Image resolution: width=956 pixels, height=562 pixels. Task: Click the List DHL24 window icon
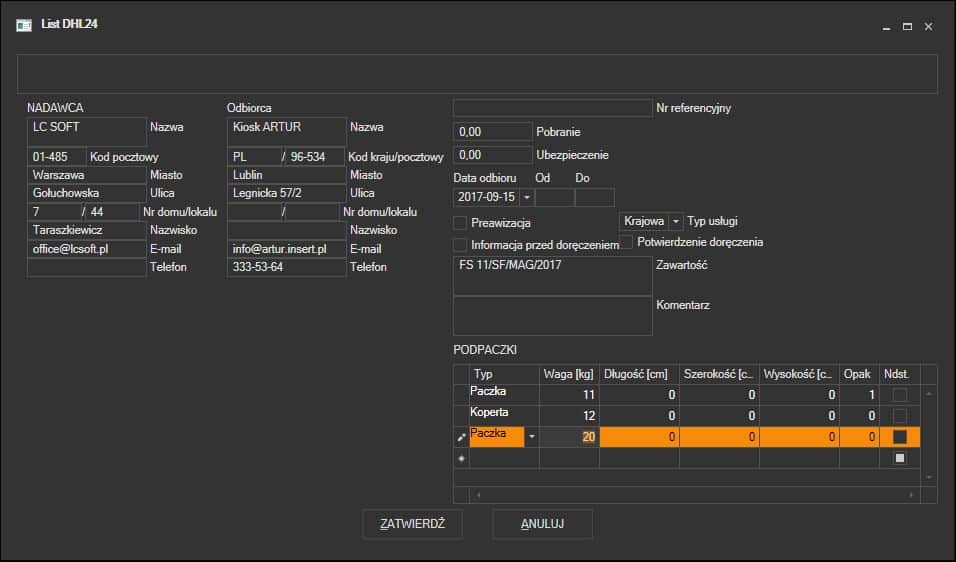tap(24, 25)
